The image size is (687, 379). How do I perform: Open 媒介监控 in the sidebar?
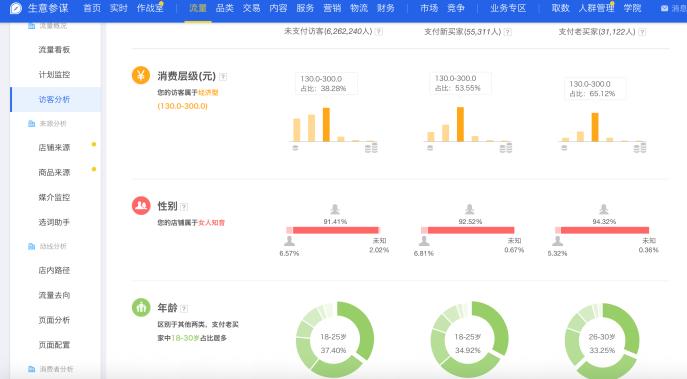point(54,197)
